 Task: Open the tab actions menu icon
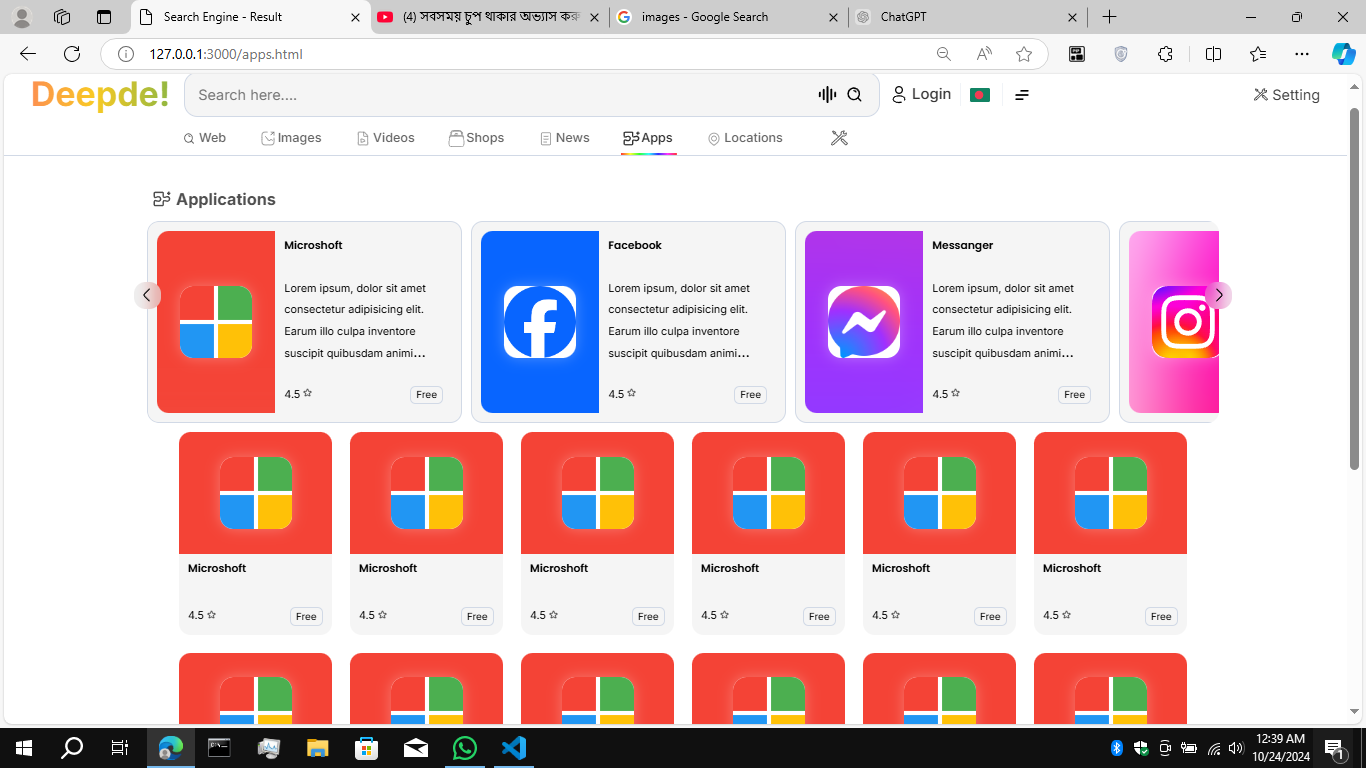click(104, 17)
